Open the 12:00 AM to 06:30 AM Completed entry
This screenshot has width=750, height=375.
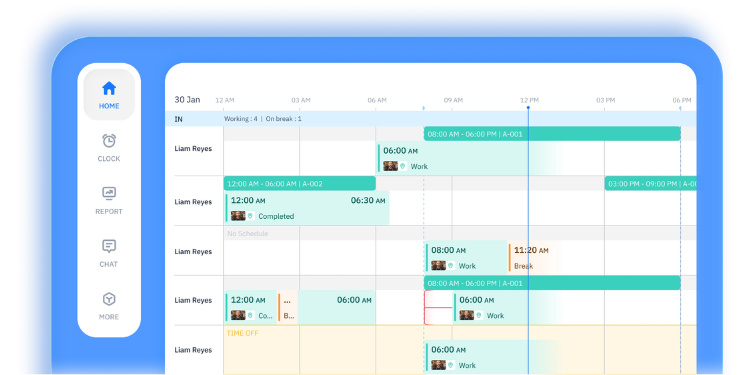pos(307,208)
